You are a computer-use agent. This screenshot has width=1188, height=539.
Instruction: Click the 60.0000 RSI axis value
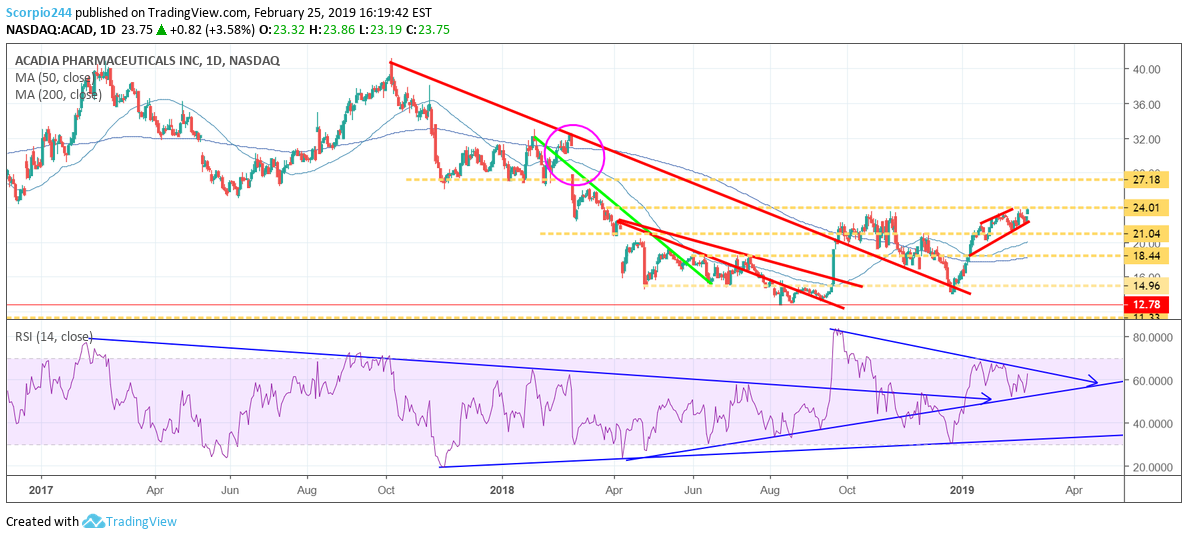(x=1153, y=380)
